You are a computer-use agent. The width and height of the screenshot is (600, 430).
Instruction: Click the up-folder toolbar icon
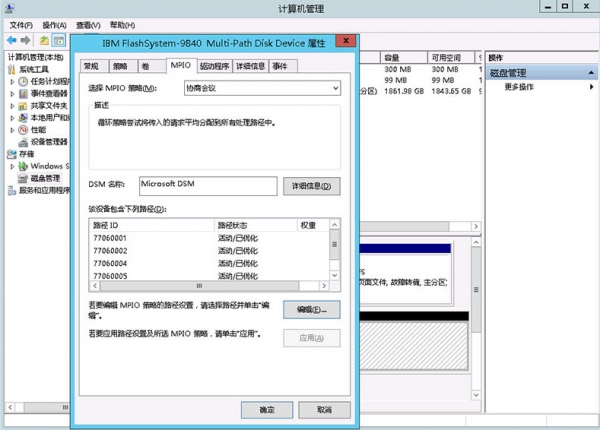44,40
